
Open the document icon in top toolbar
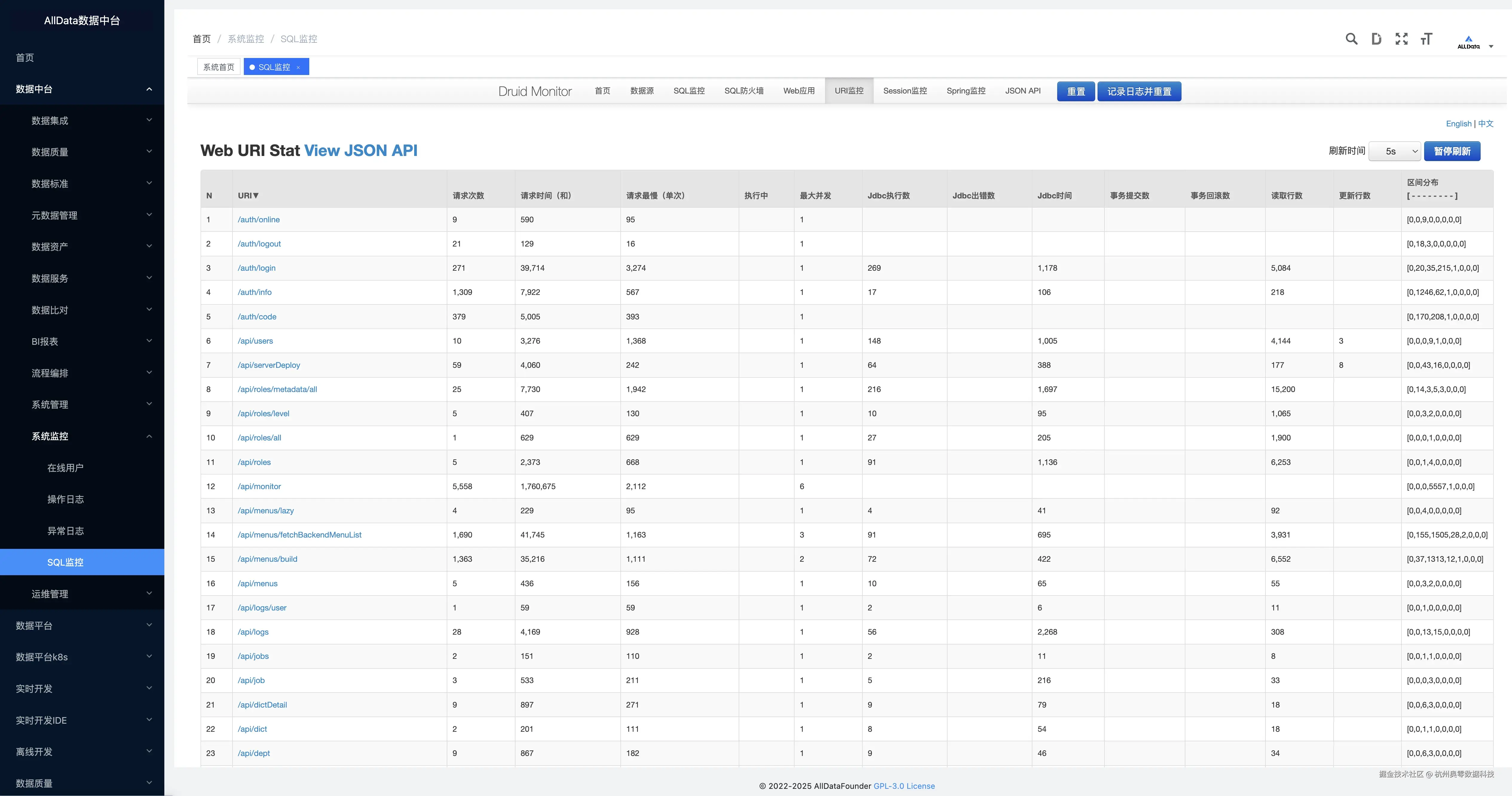[x=1376, y=39]
